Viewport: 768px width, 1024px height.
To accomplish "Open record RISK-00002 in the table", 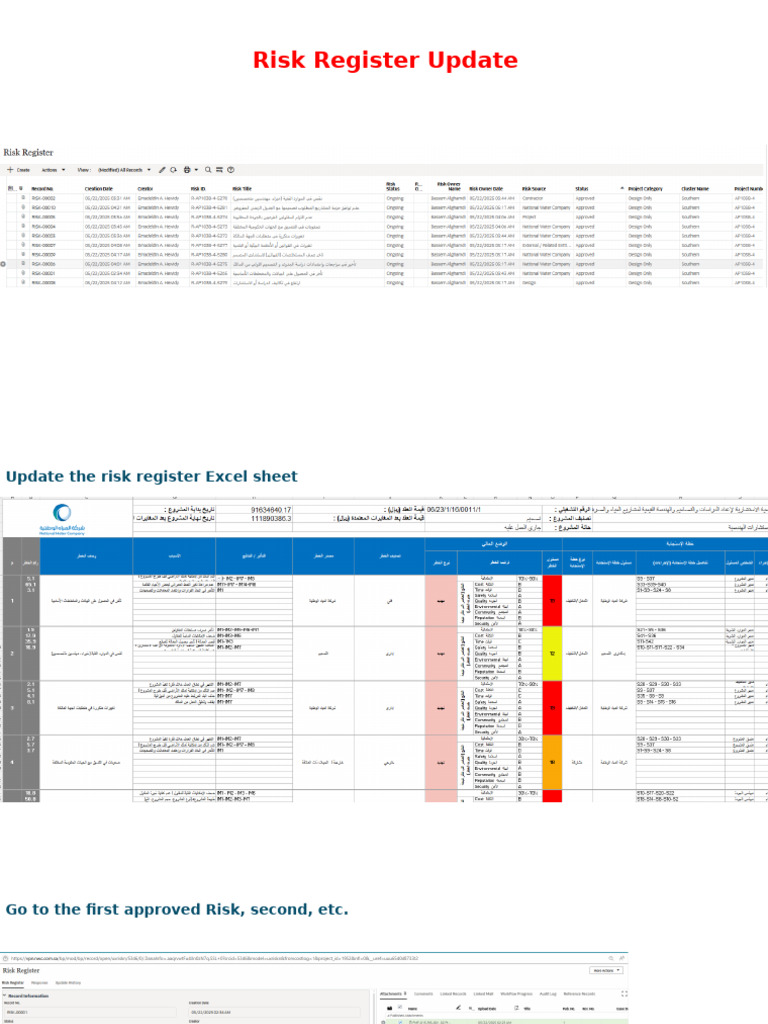I will tap(43, 199).
